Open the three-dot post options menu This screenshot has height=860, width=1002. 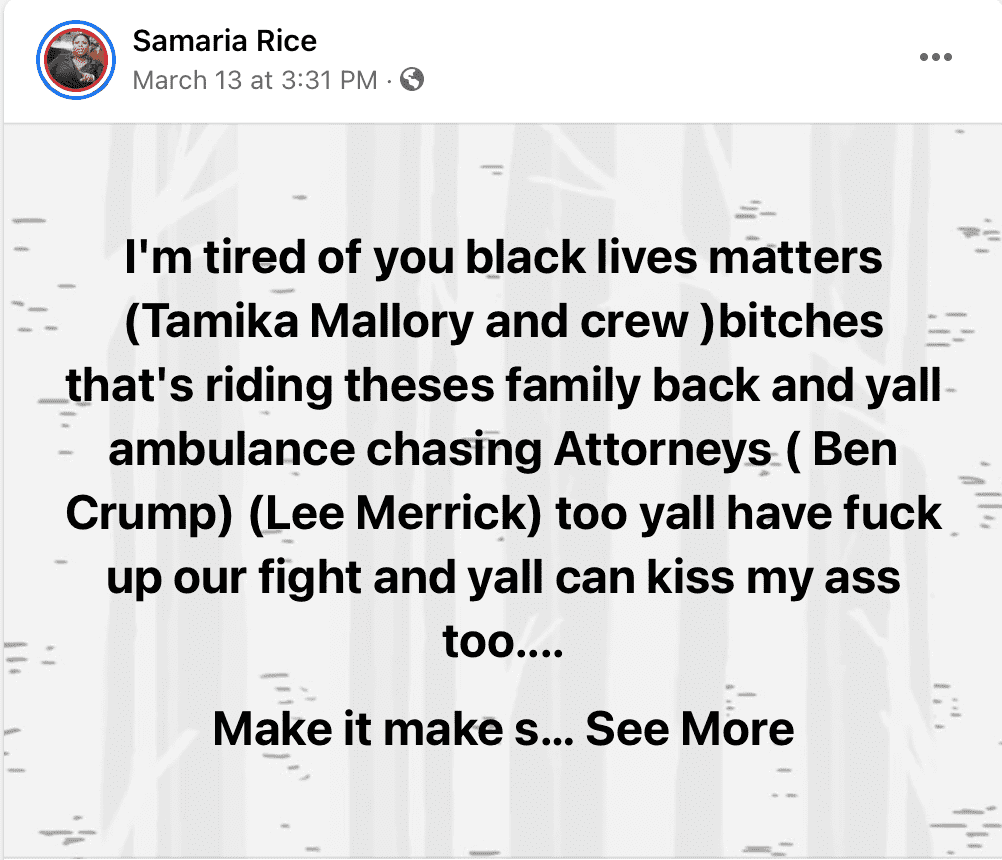coord(935,57)
